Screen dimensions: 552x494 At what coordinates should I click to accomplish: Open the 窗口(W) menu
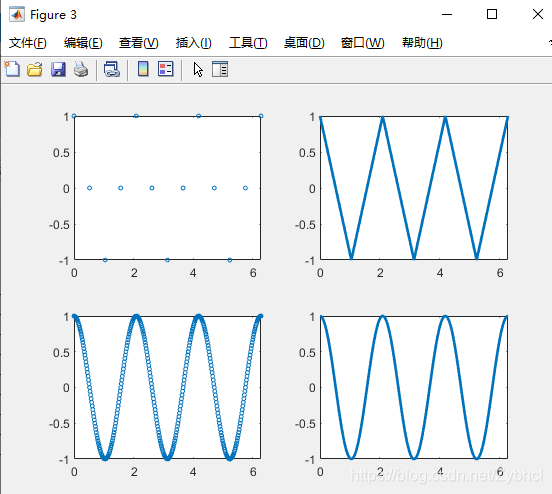363,43
